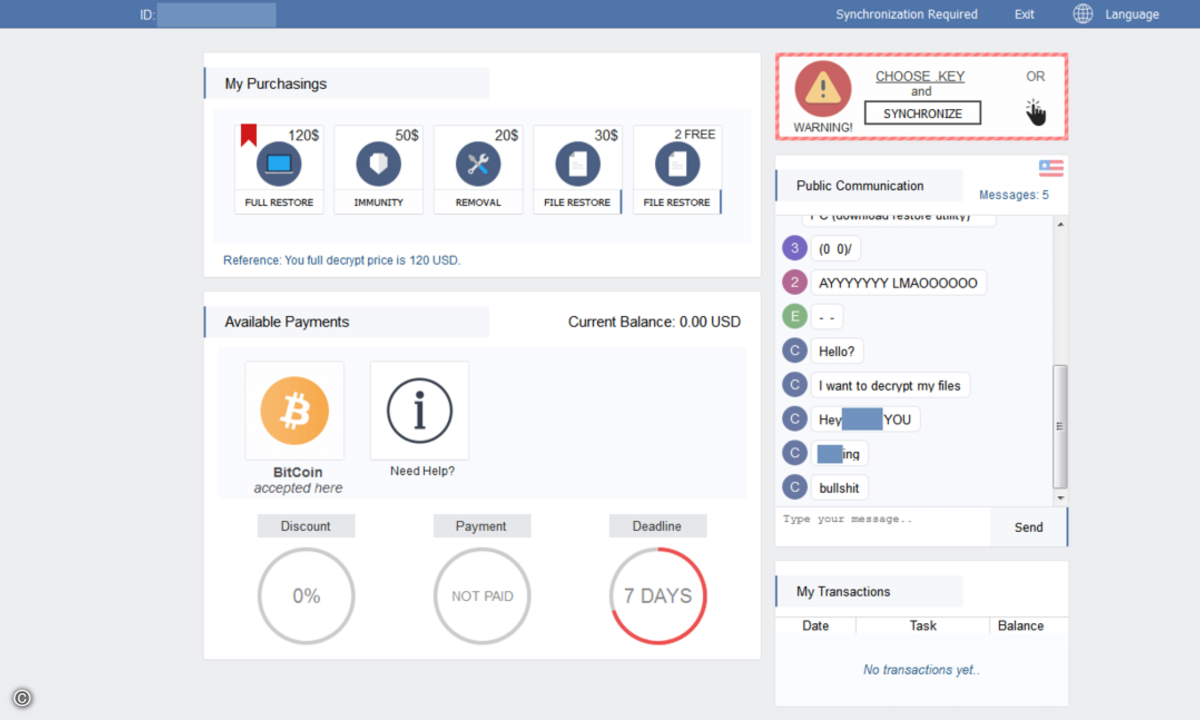Click the pointing hand cursor icon
This screenshot has height=720, width=1200.
tap(1035, 112)
